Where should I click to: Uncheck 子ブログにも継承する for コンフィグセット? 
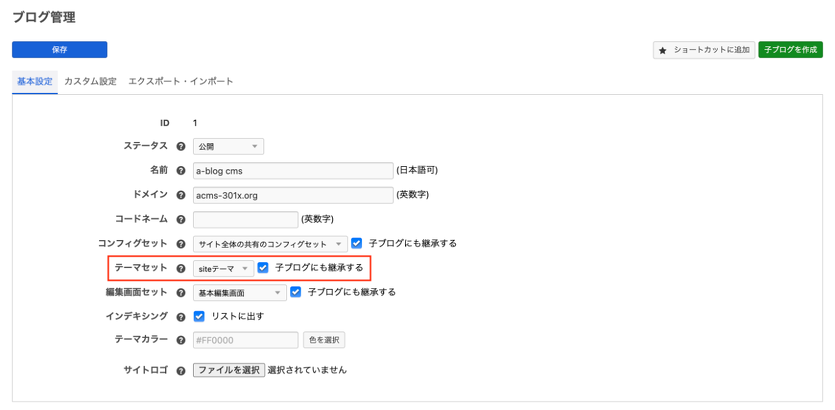357,243
